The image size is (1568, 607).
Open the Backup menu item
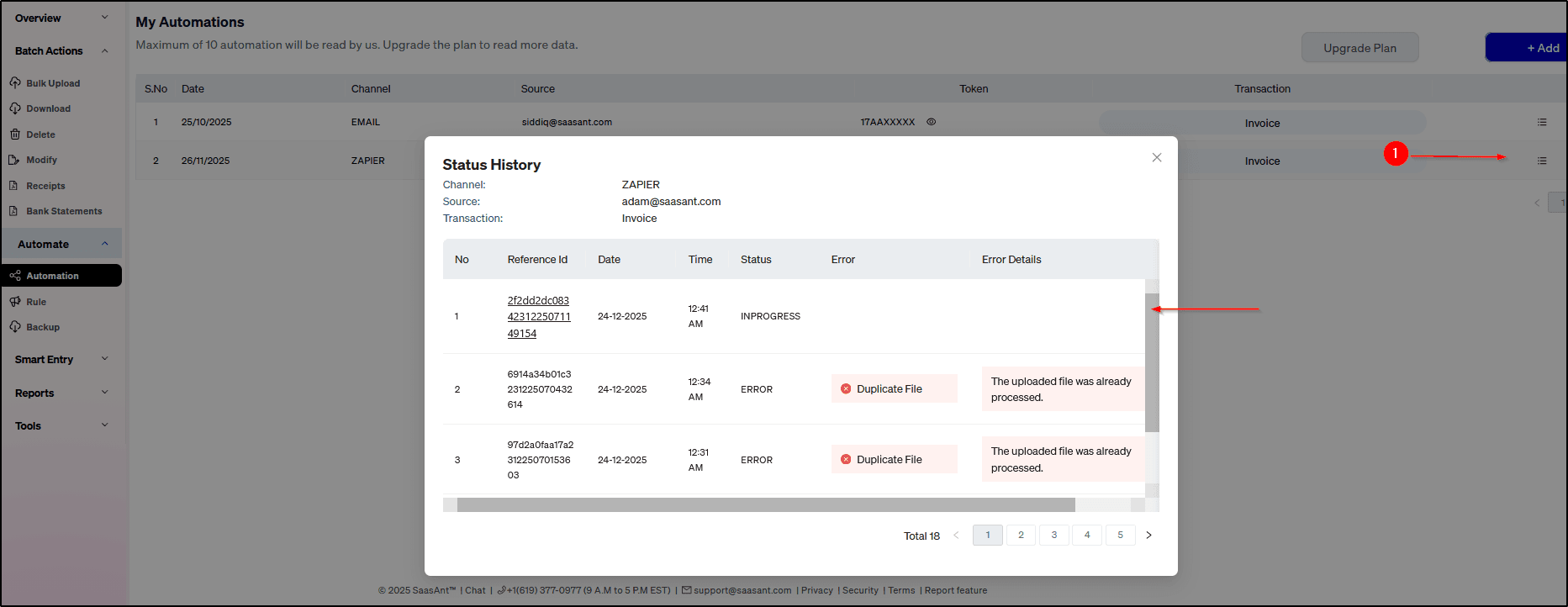coord(43,327)
